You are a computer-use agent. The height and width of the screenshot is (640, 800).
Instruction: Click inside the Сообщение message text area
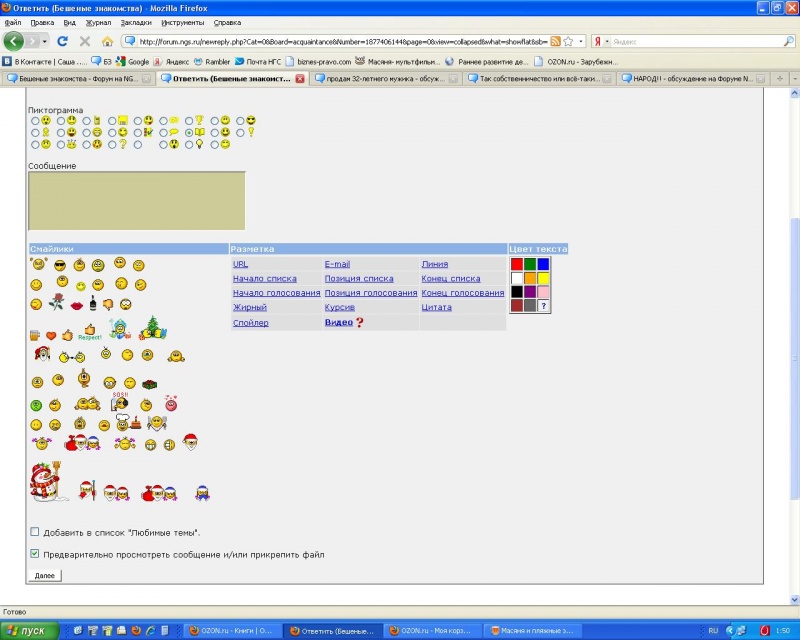(x=135, y=200)
